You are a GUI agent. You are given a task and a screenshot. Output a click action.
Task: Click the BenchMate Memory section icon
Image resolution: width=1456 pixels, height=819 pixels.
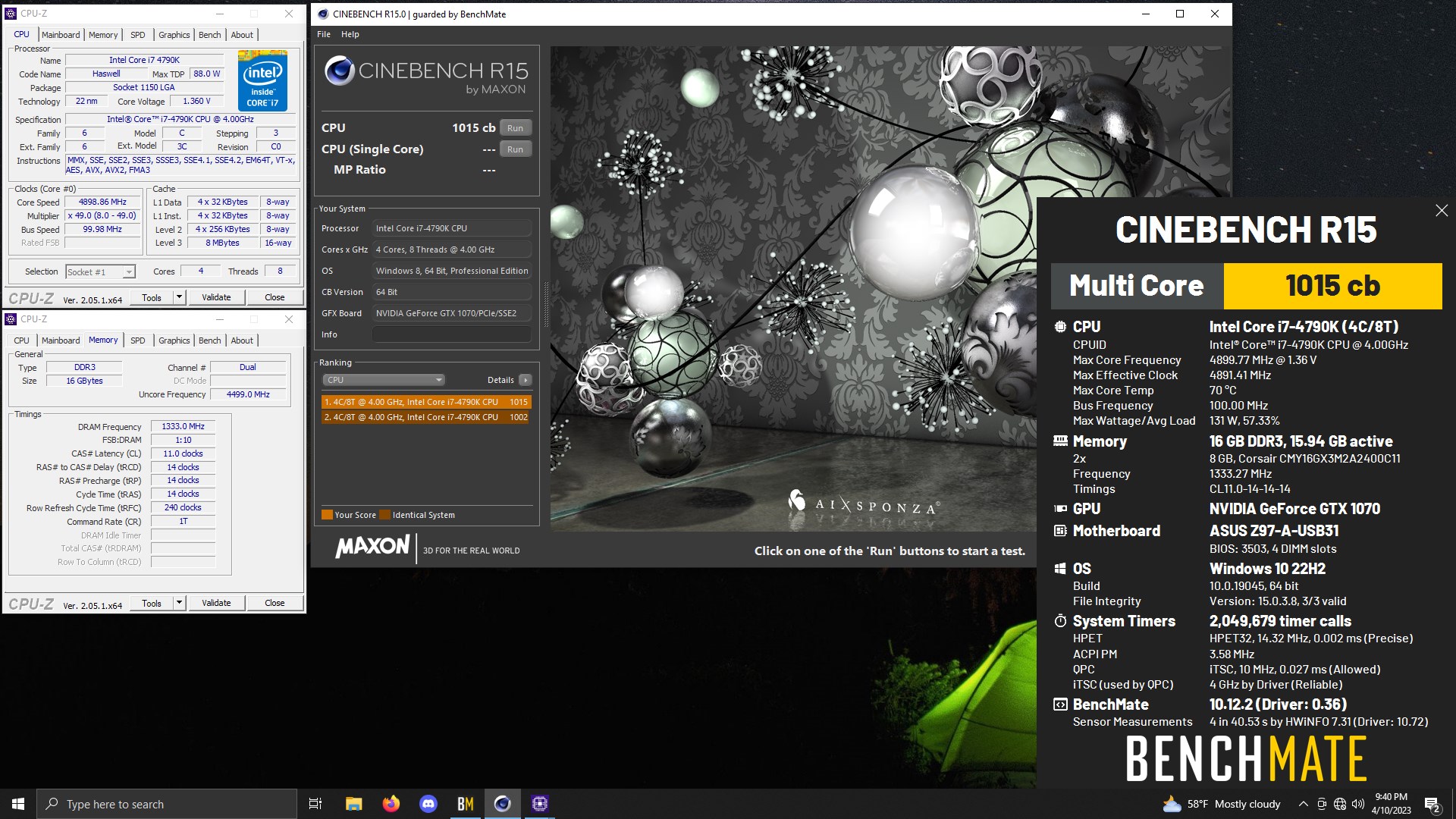tap(1060, 441)
